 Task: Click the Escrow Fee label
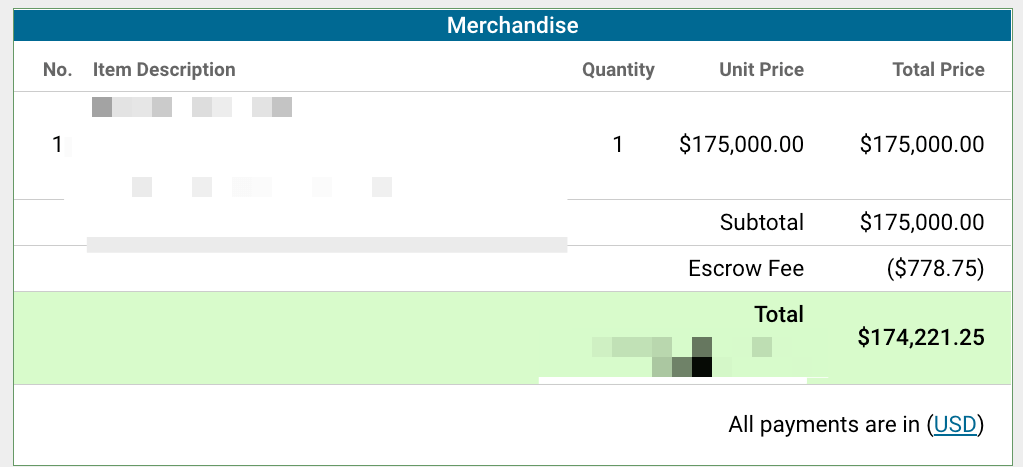746,269
